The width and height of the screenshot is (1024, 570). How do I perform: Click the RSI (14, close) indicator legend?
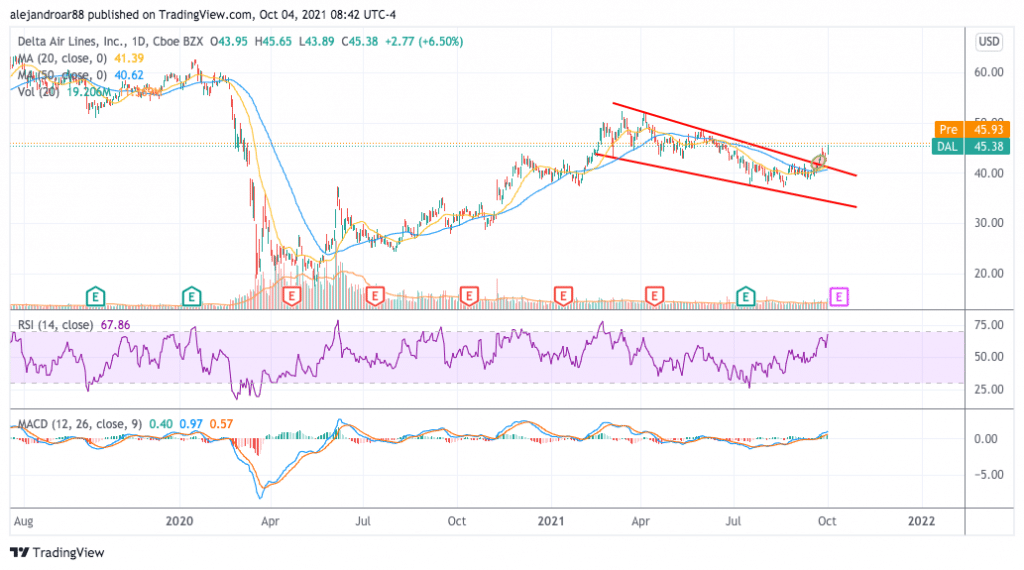55,325
